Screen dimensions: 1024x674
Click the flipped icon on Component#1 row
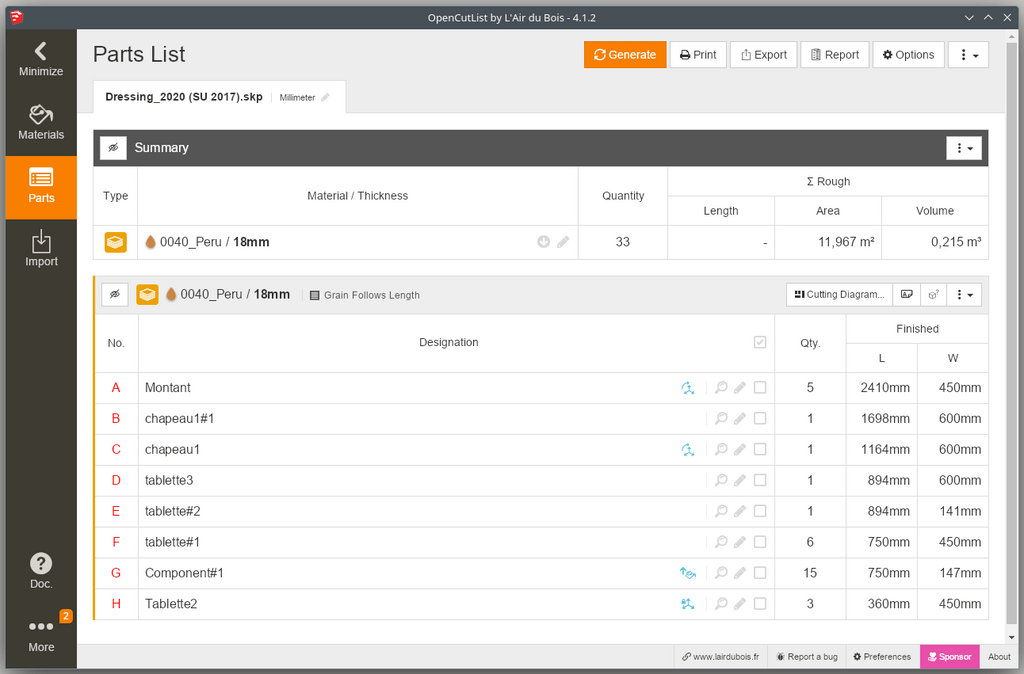click(688, 573)
